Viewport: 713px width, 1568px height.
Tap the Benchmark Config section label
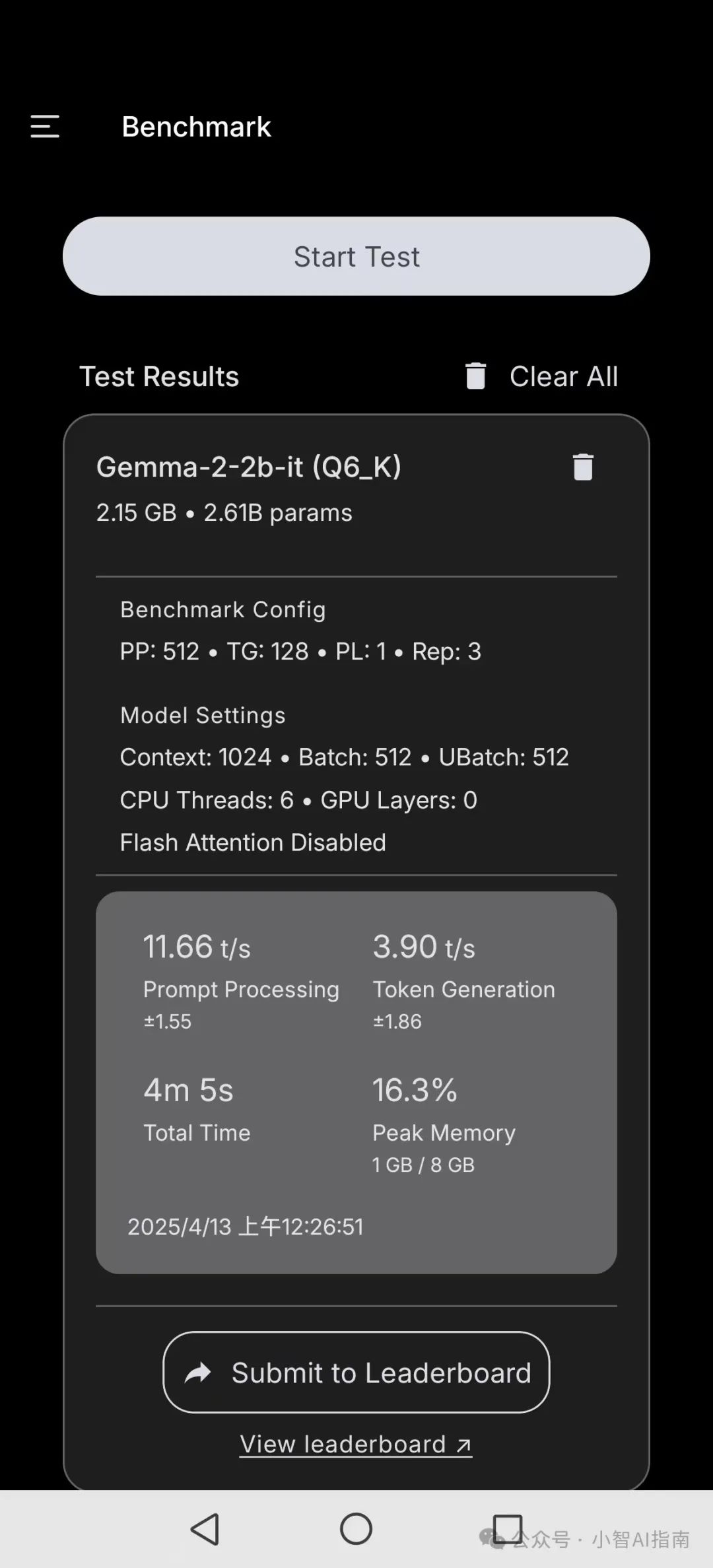(x=222, y=609)
